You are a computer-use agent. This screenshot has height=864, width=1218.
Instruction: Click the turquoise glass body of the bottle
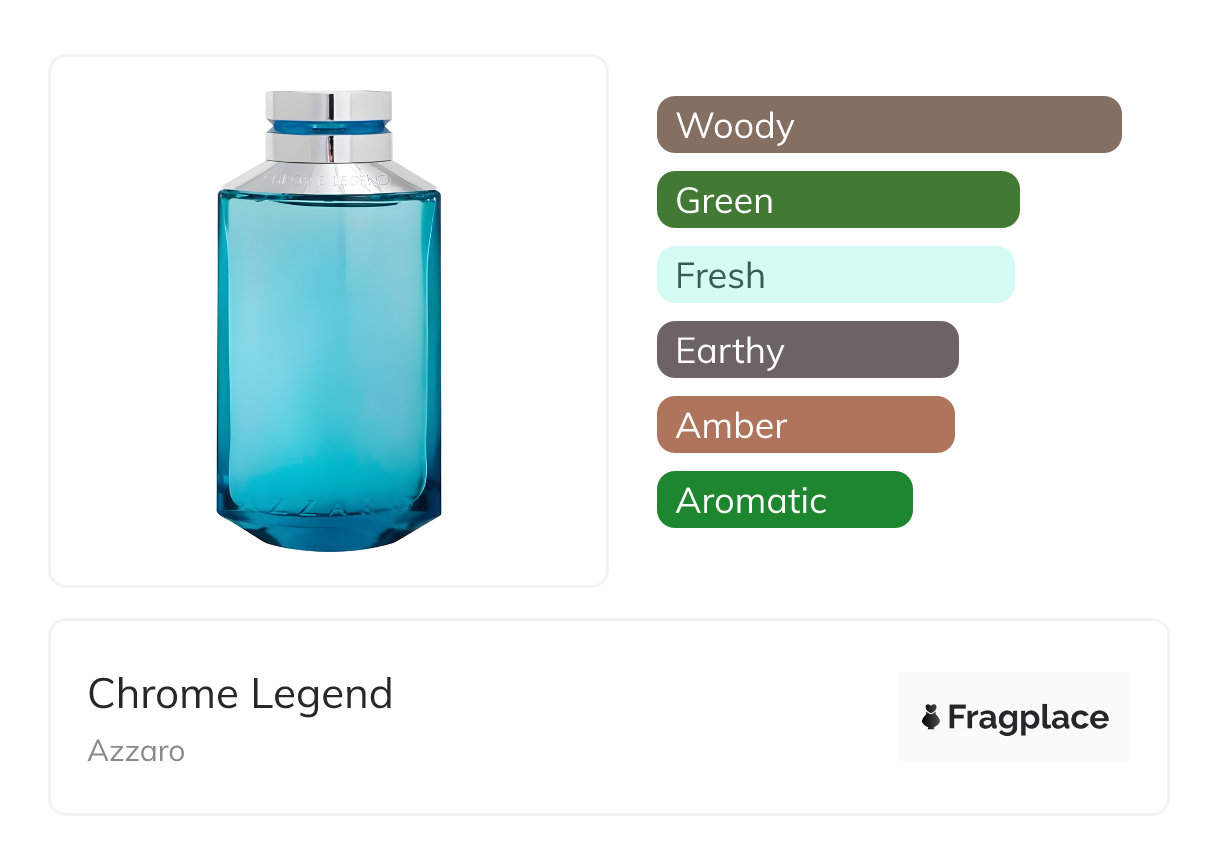(328, 340)
